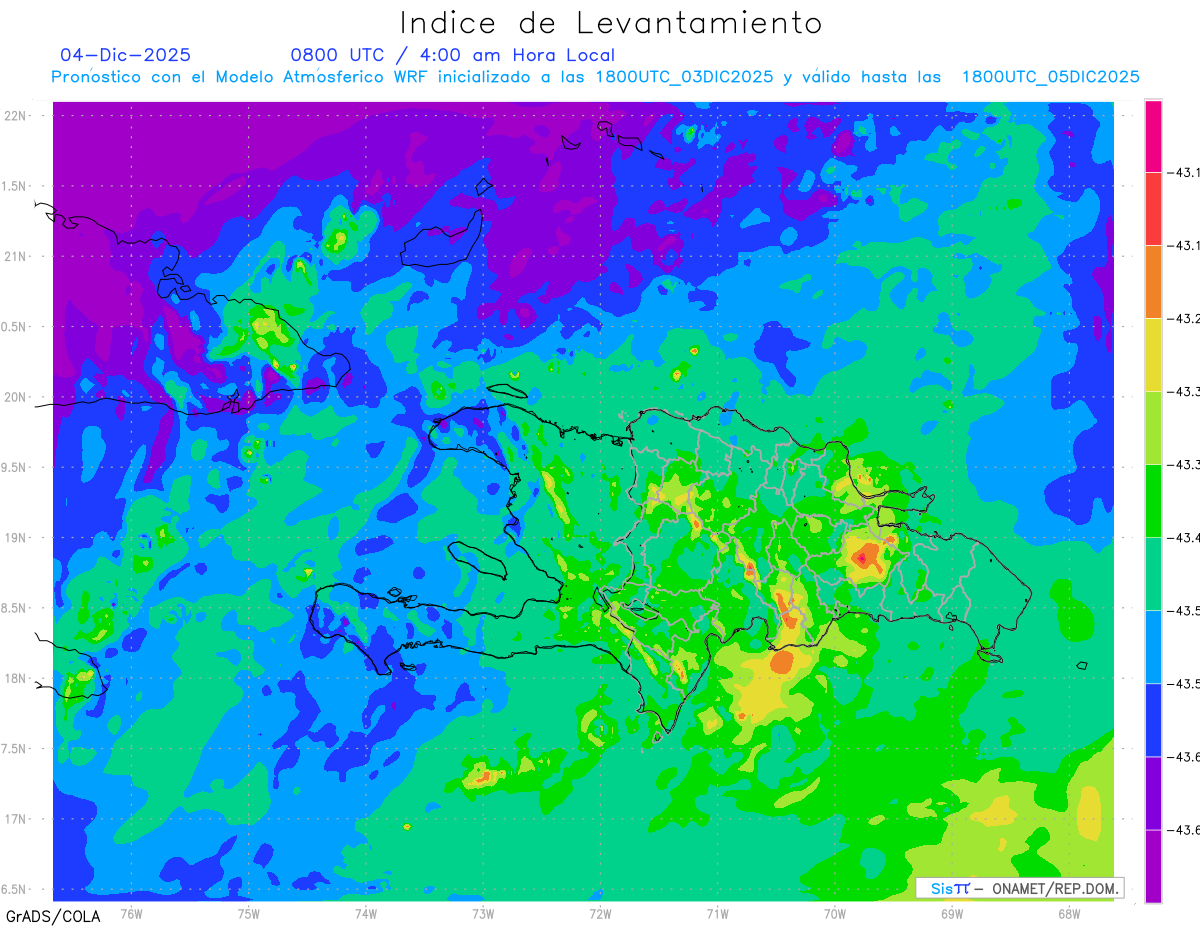Pick the red swatch in the color bar

coord(1153,209)
